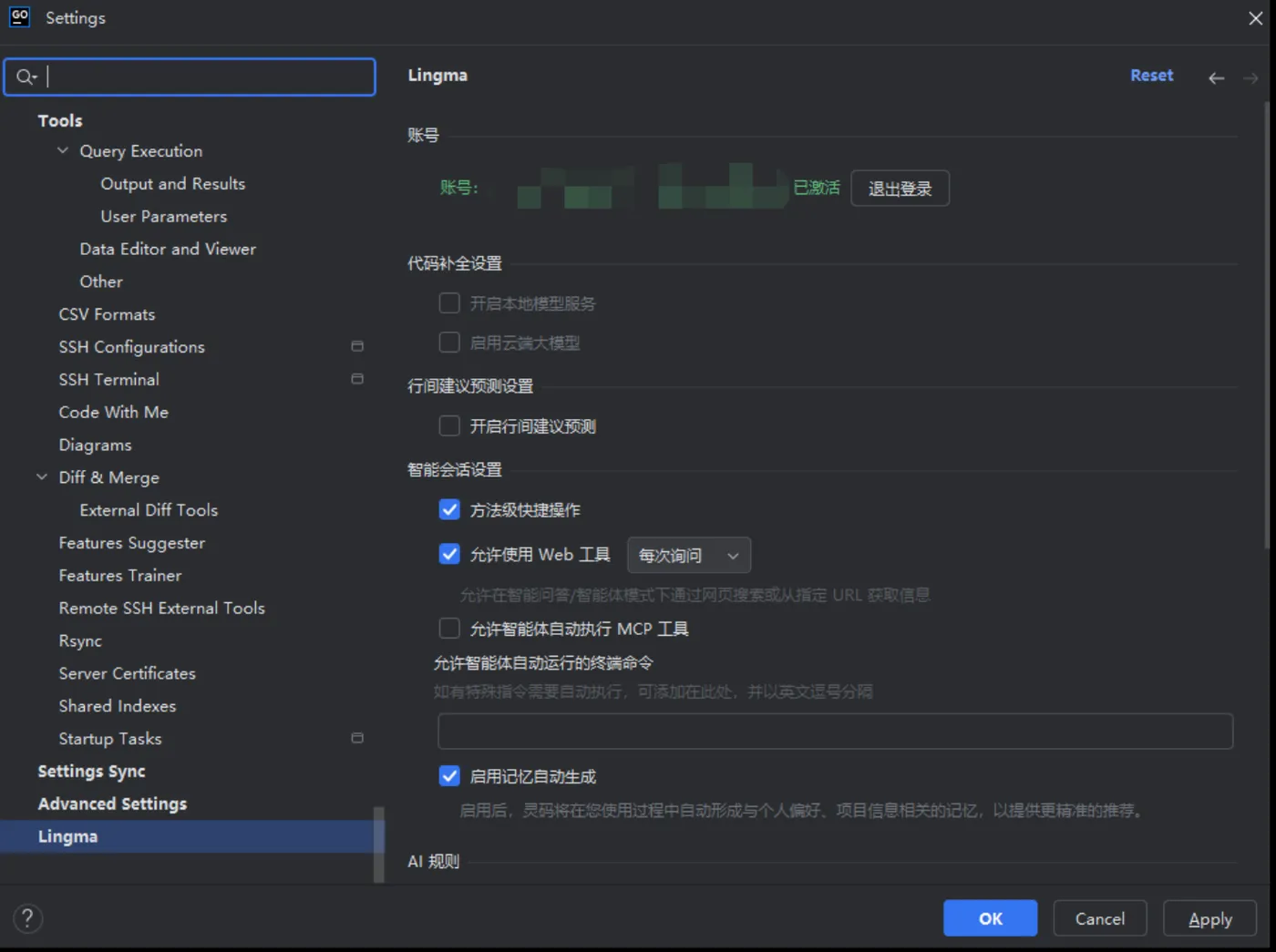Confirm with the OK button
1276x952 pixels.
coord(990,918)
